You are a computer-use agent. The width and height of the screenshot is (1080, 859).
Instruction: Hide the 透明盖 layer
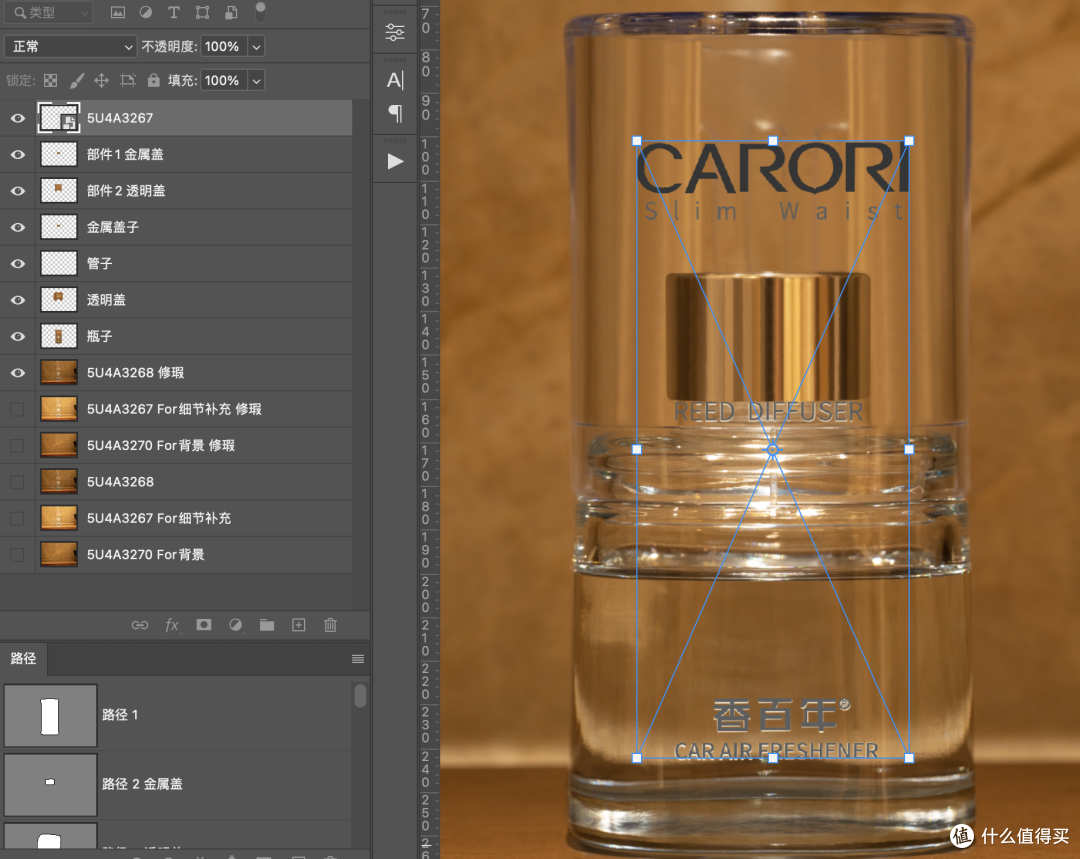[x=18, y=300]
